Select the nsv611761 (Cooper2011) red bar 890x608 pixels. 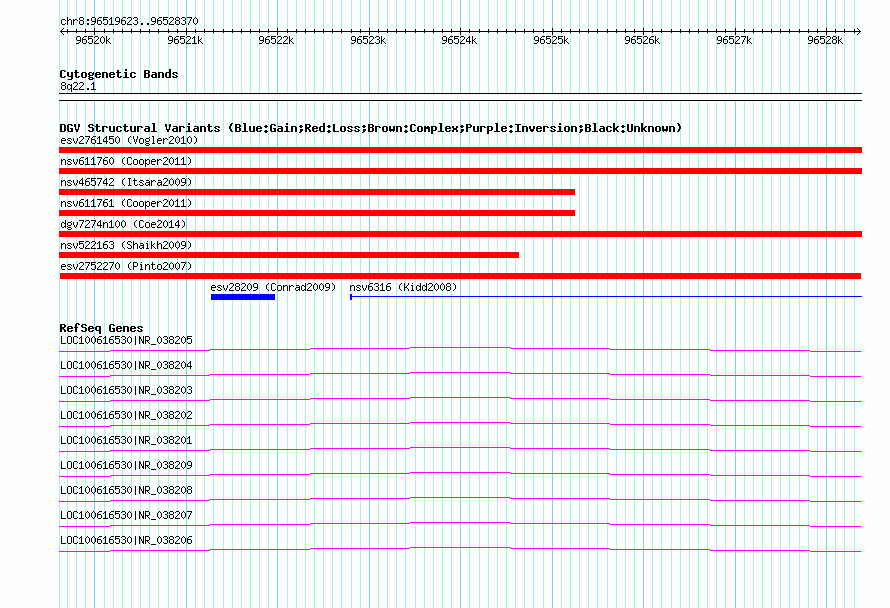[317, 213]
